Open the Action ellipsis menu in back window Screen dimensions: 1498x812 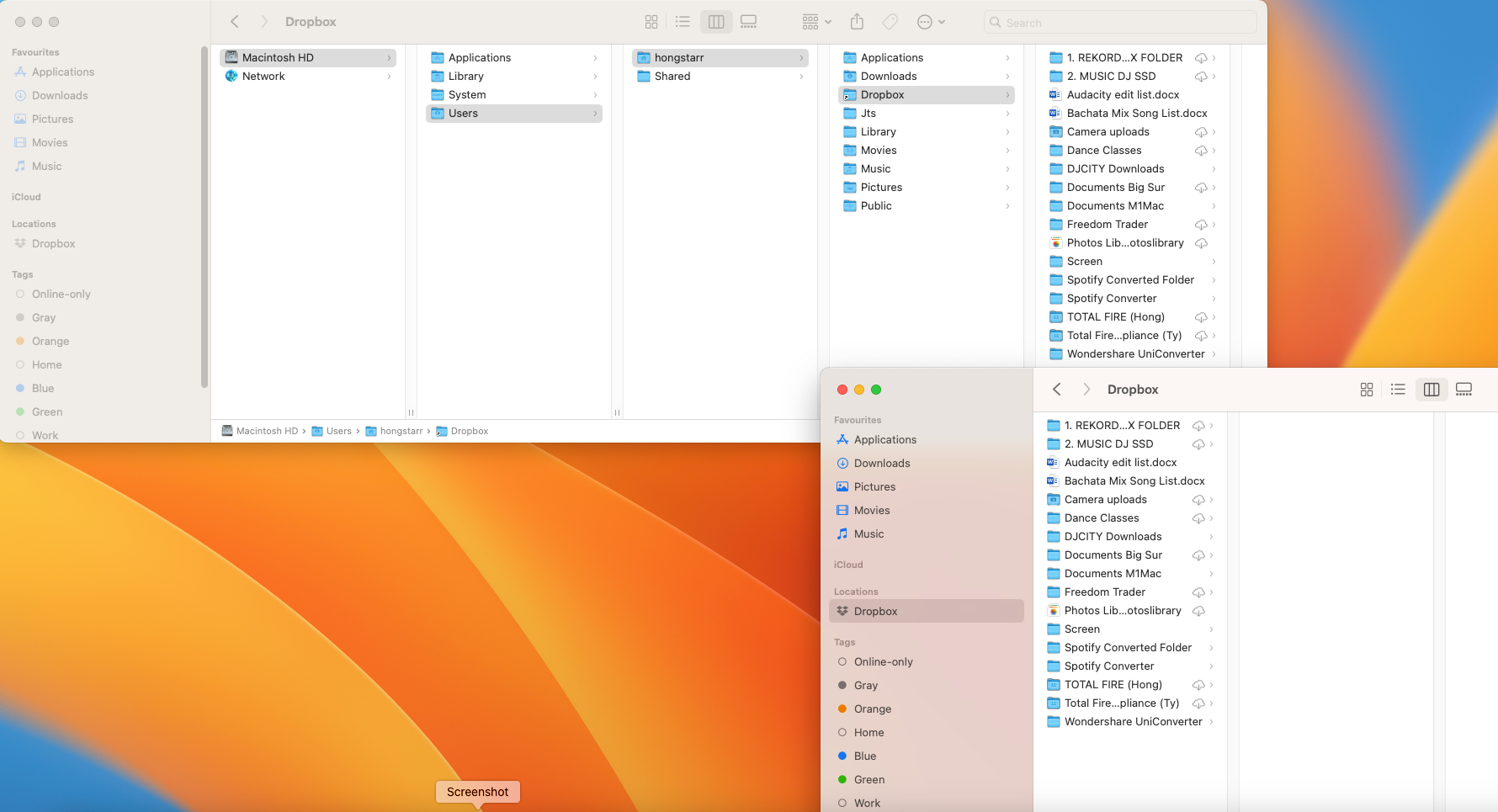[x=931, y=22]
